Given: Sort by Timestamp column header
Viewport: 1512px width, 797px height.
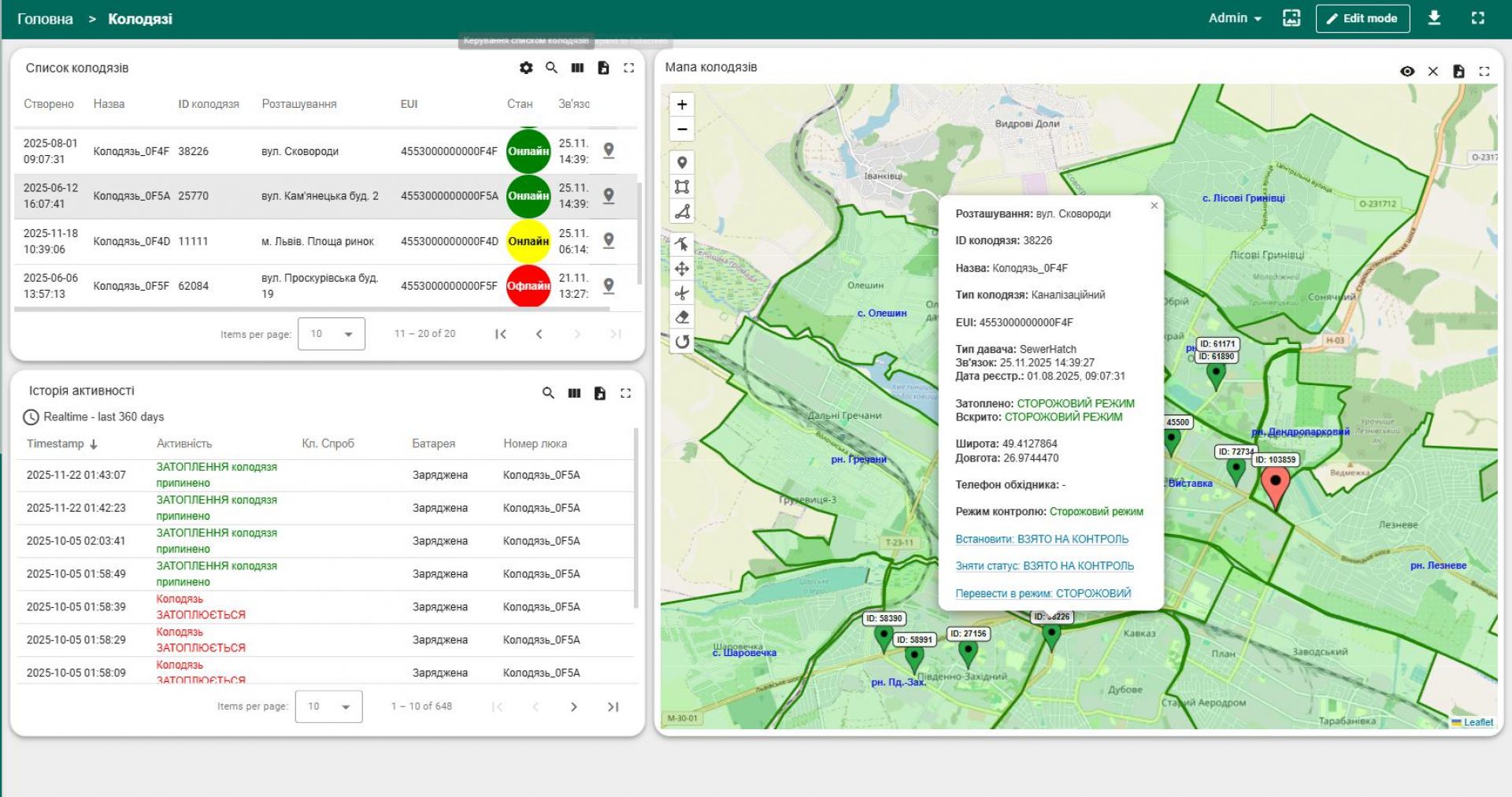Looking at the screenshot, I should tap(55, 443).
